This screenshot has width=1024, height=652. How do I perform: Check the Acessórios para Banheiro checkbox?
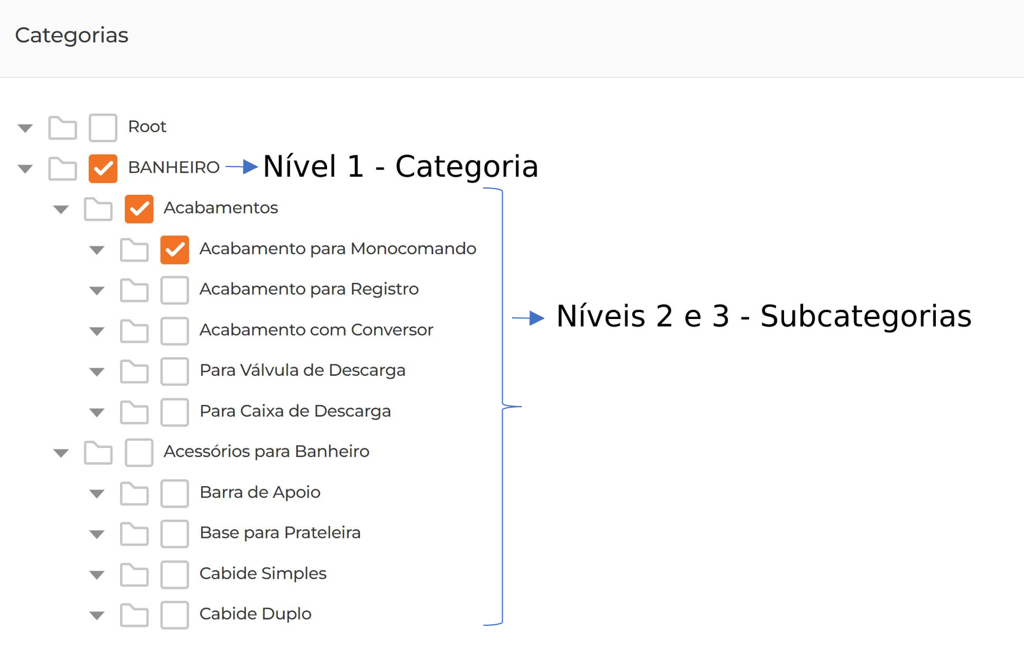point(139,452)
